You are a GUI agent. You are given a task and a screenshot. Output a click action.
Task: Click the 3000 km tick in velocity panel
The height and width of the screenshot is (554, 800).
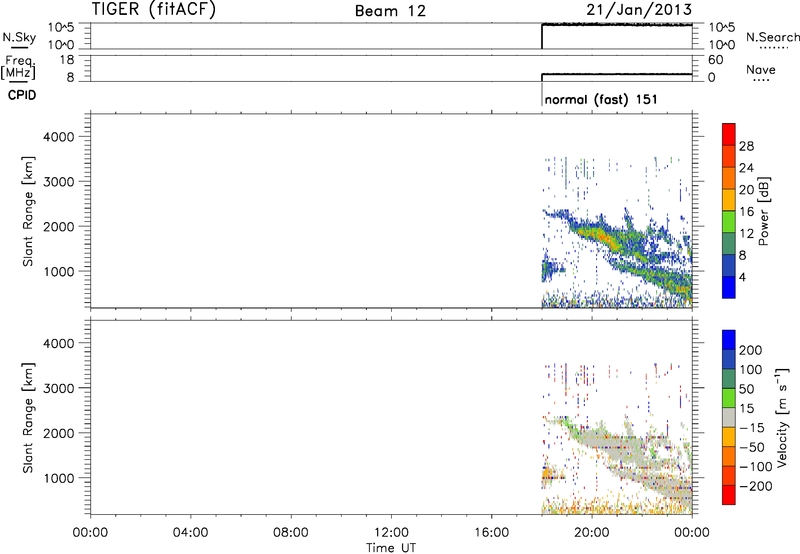pos(59,388)
